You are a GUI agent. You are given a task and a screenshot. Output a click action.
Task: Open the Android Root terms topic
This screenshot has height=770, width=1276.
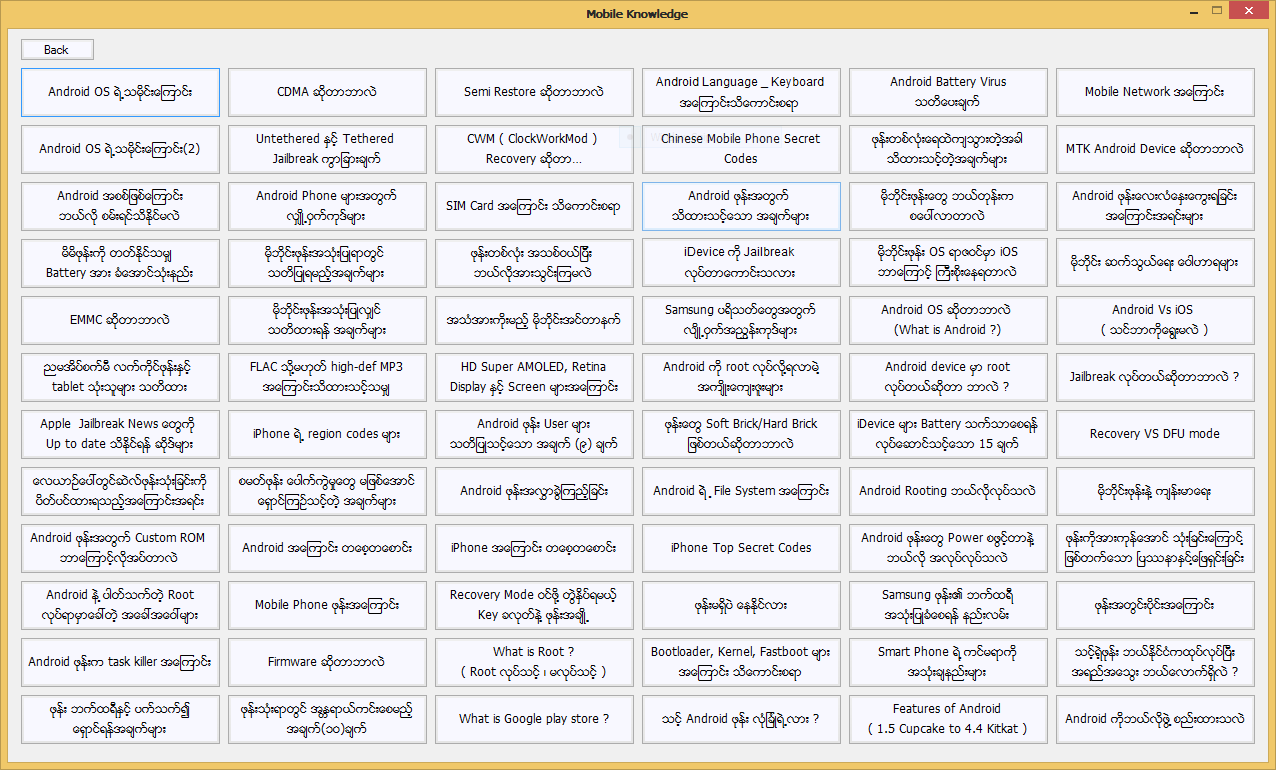tap(120, 605)
